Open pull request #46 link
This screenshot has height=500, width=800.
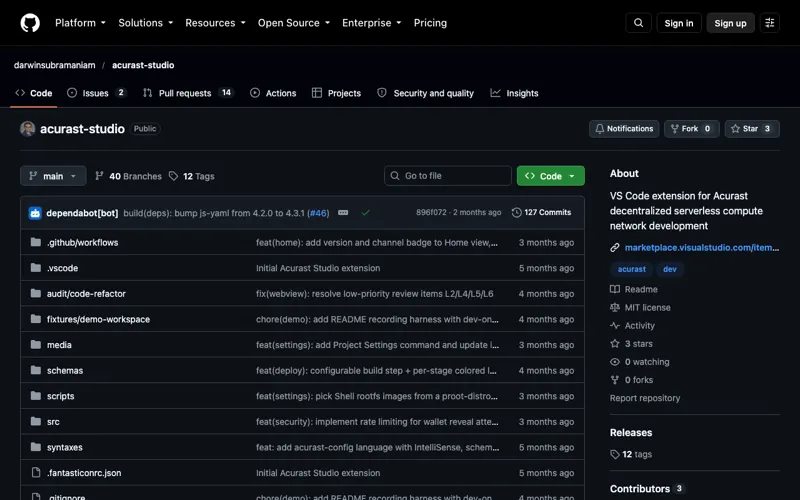[318, 213]
